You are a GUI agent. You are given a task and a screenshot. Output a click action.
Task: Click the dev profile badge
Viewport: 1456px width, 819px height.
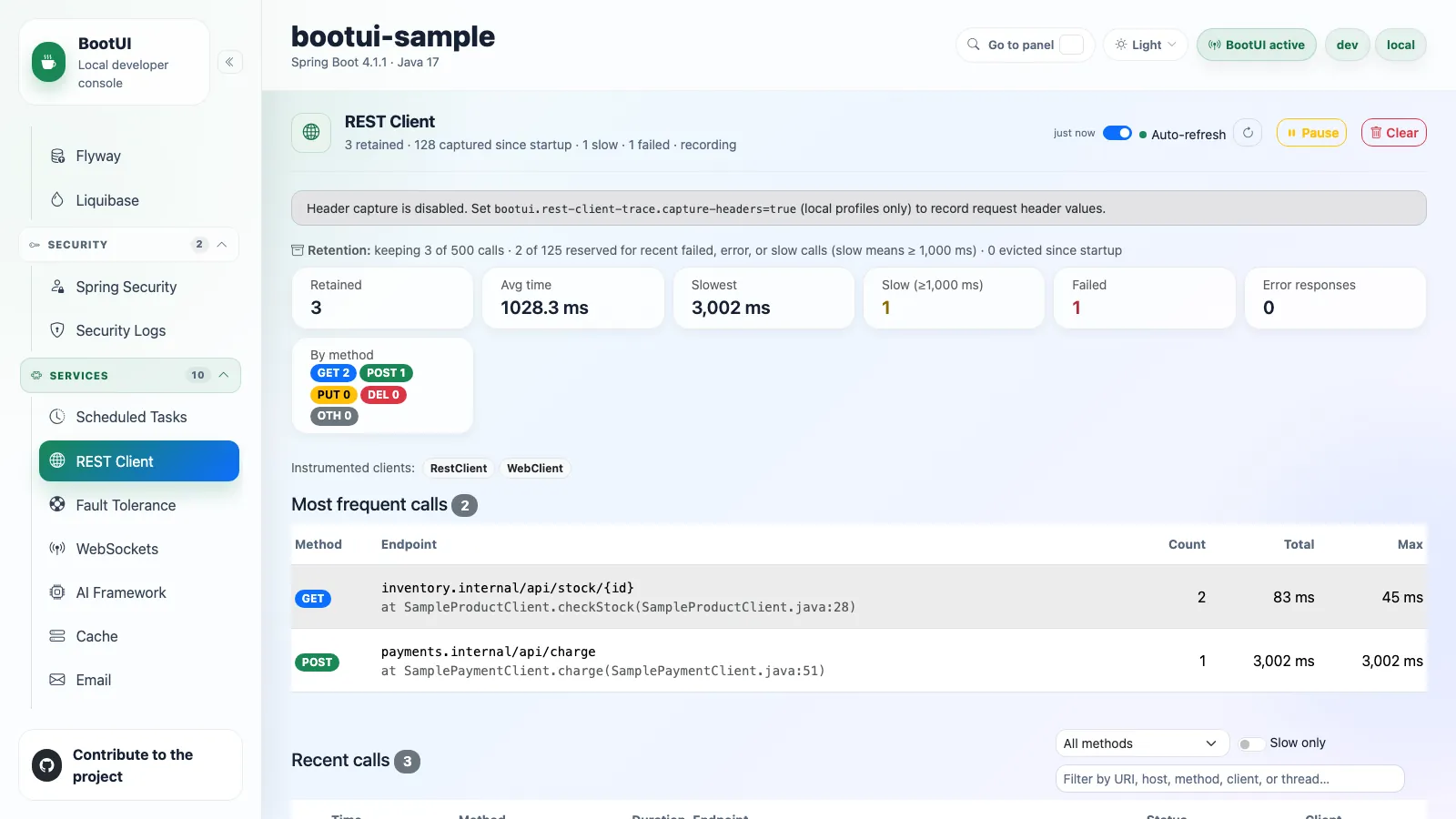pos(1347,45)
